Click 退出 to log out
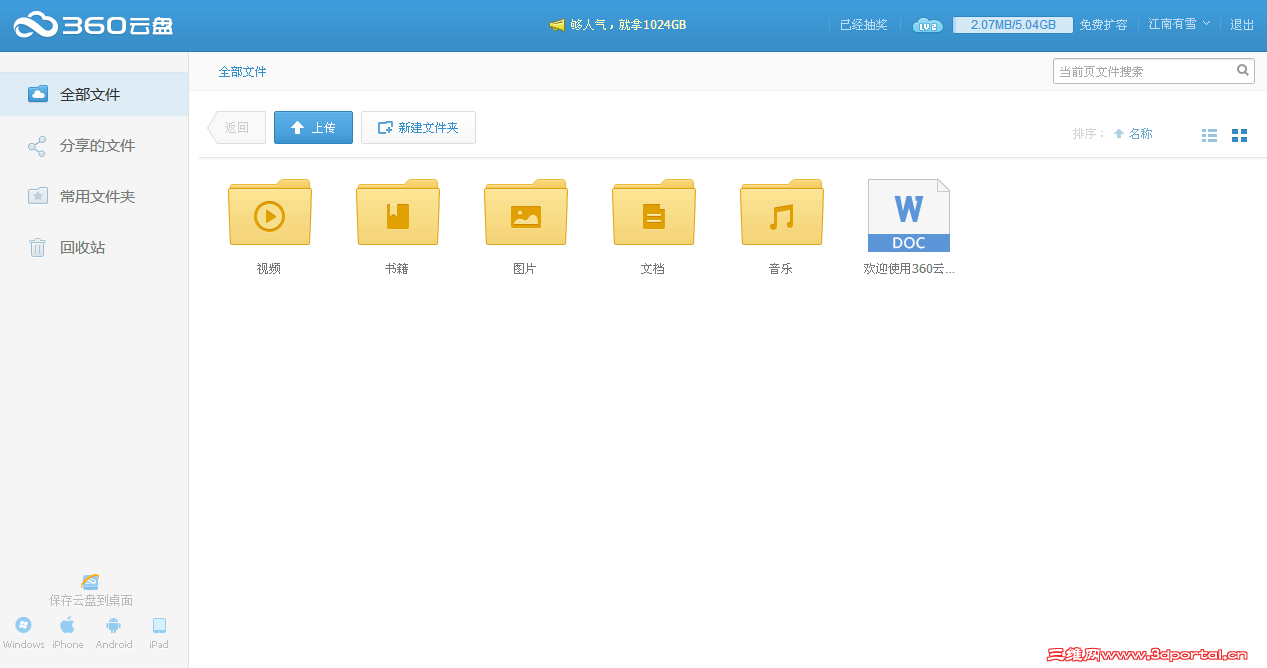 [x=1242, y=25]
